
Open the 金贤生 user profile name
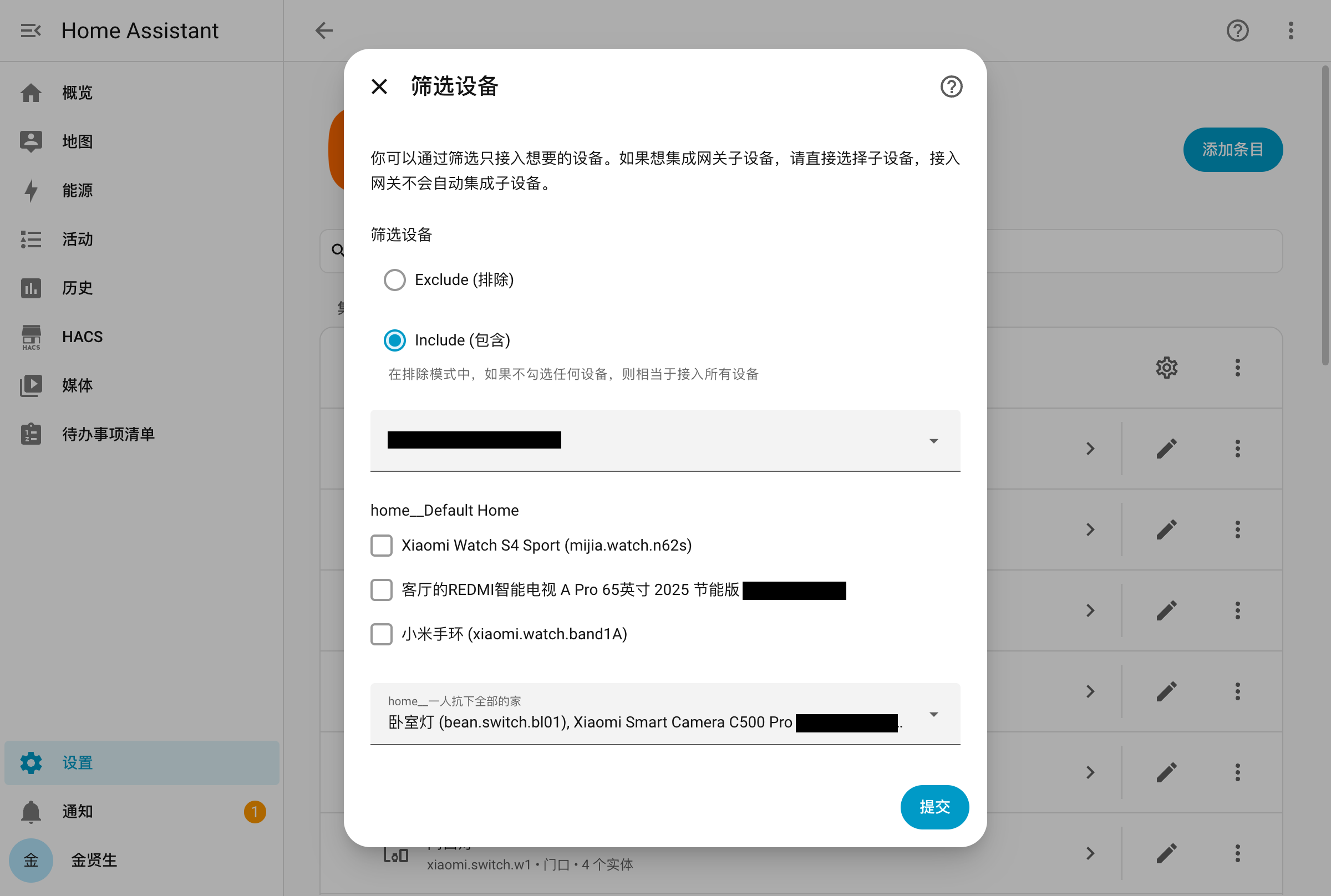(x=94, y=860)
